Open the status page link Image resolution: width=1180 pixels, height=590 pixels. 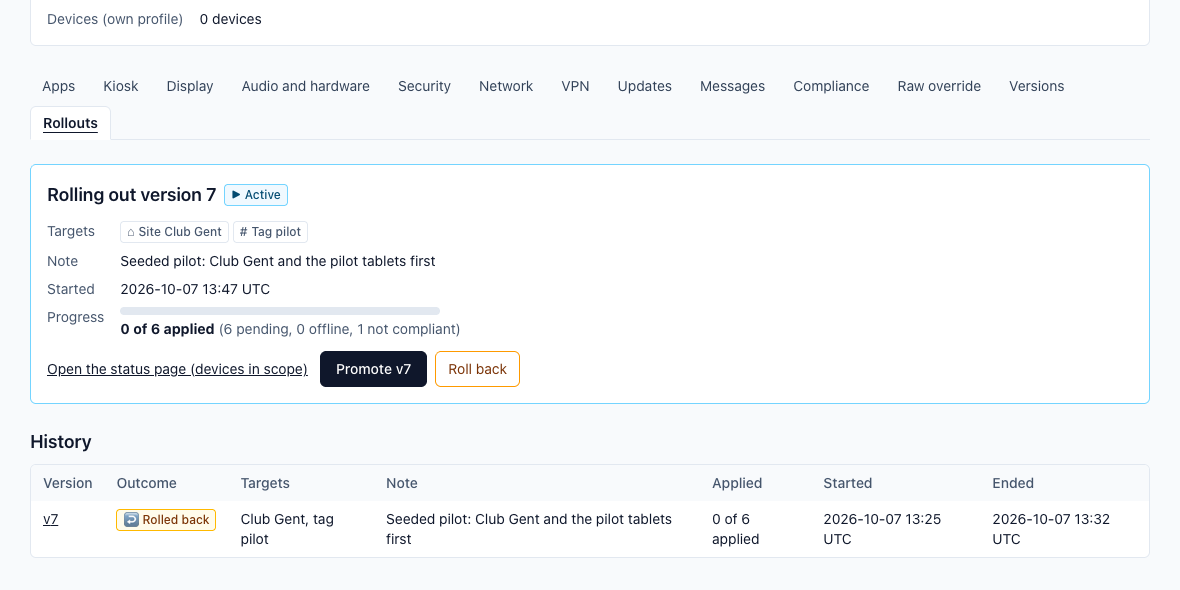pyautogui.click(x=177, y=369)
